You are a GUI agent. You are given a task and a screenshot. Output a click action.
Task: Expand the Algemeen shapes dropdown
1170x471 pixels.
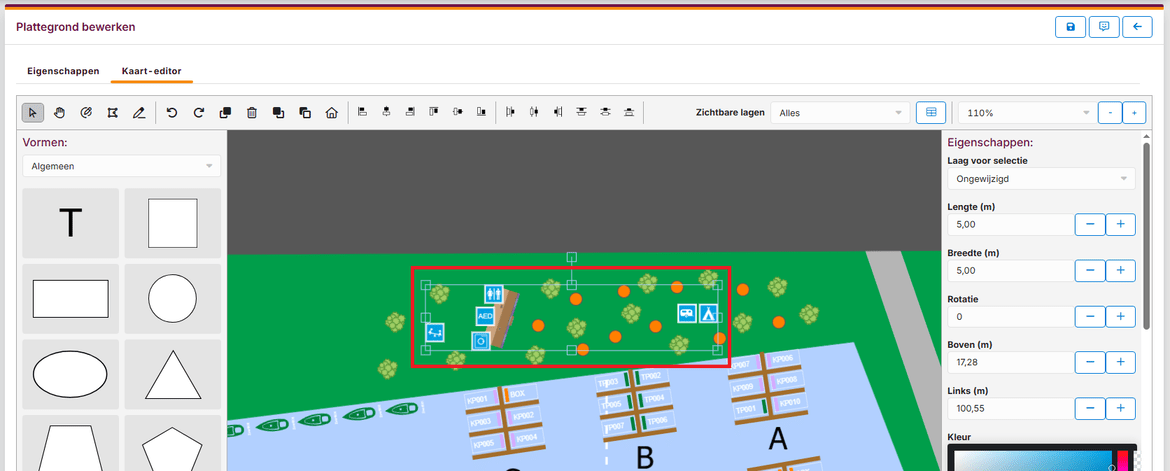tap(121, 166)
